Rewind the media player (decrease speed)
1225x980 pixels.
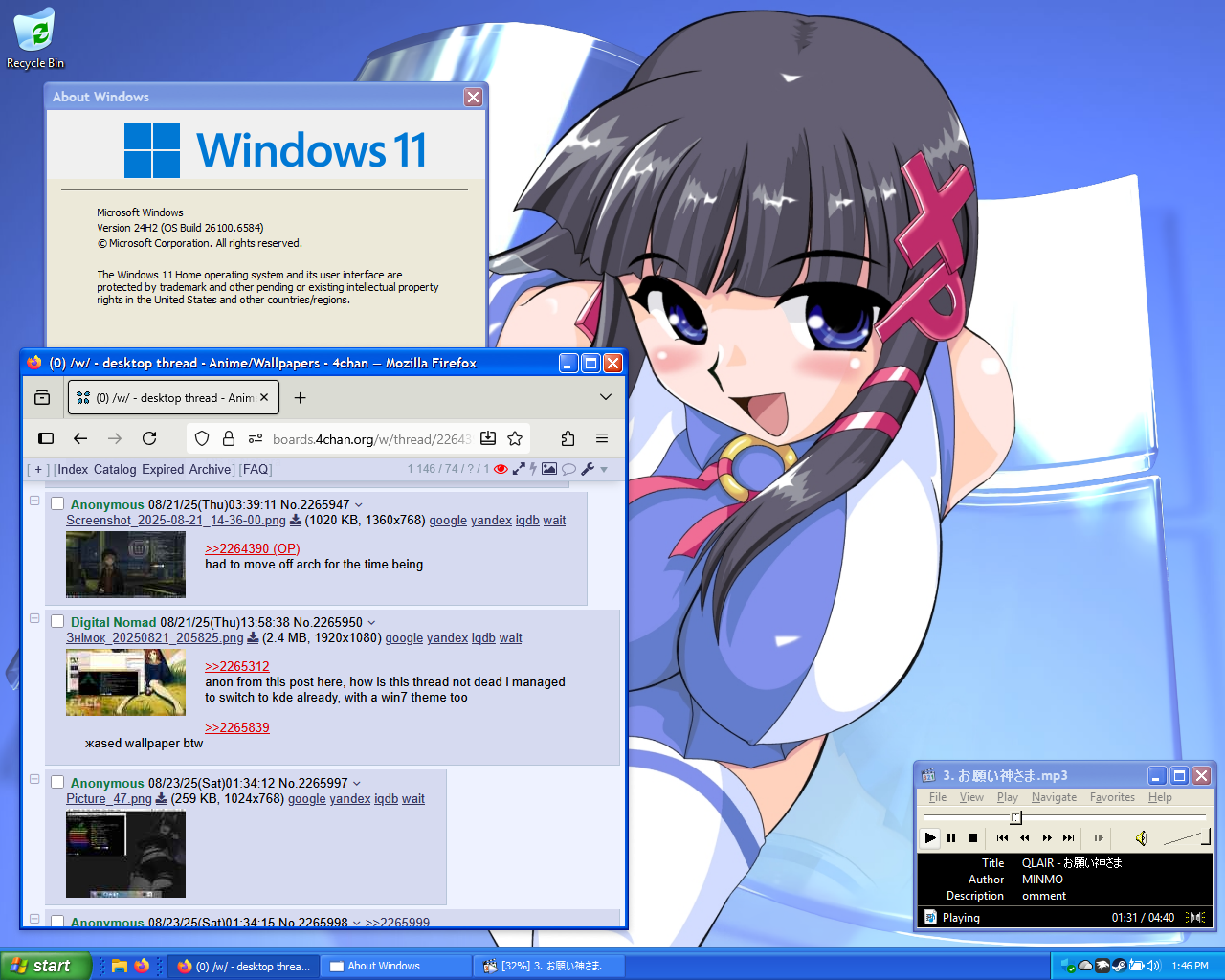coord(1025,837)
